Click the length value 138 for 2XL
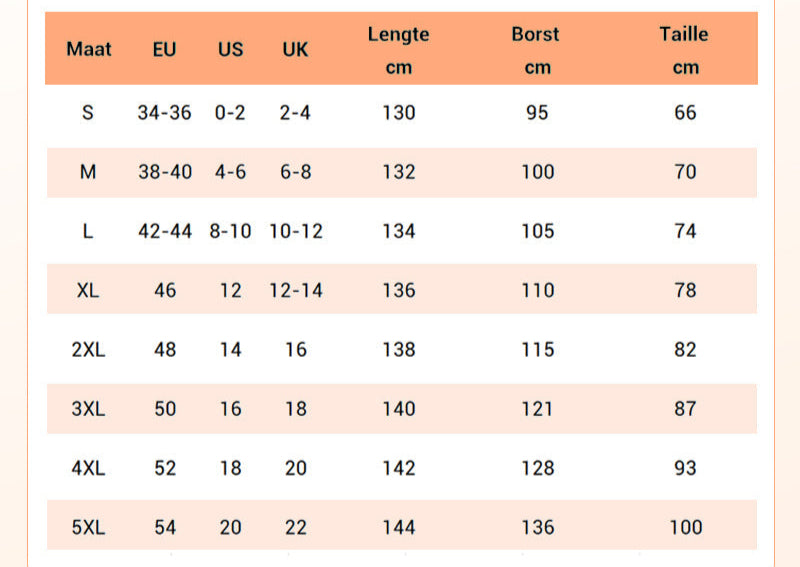This screenshot has height=567, width=800. pos(398,350)
